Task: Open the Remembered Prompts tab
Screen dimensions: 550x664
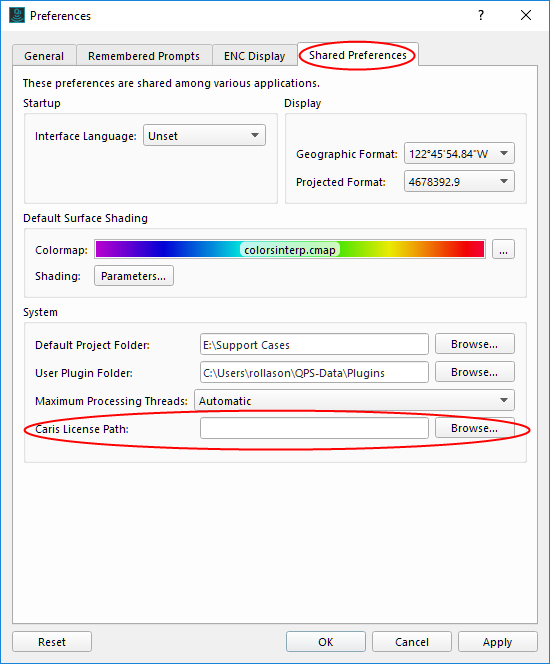Action: (144, 56)
